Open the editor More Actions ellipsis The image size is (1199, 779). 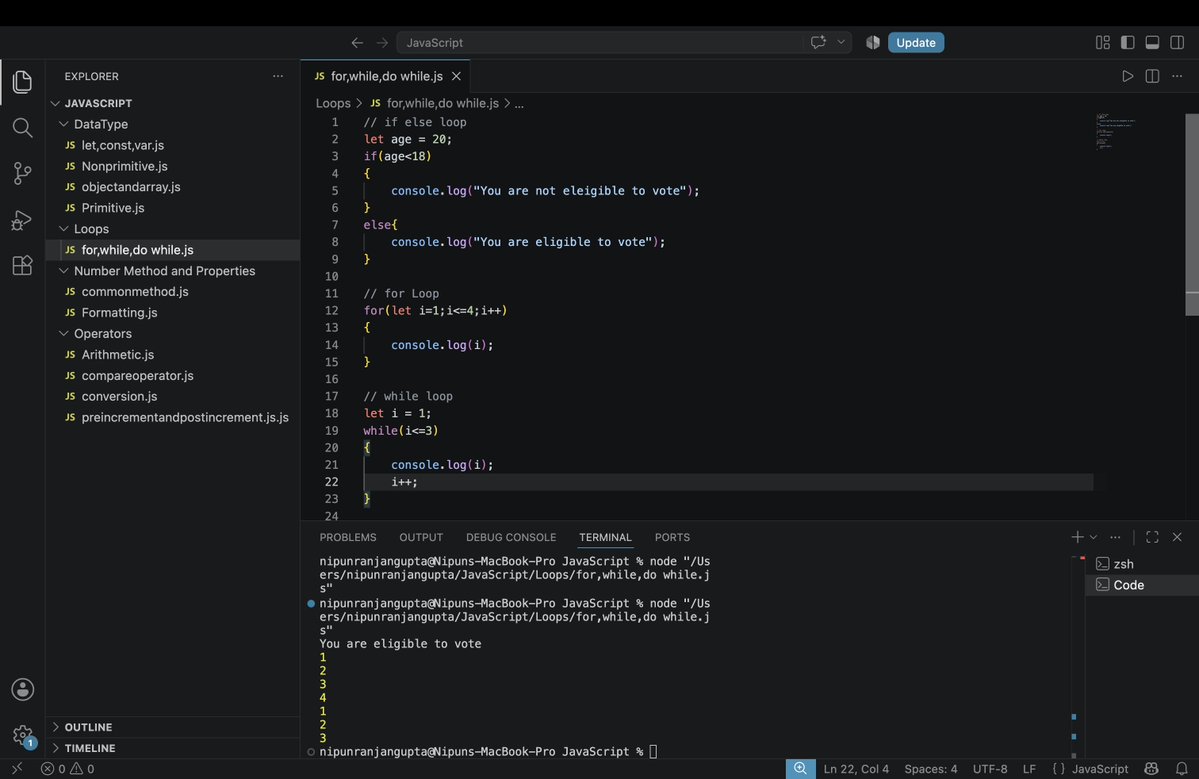tap(1177, 76)
